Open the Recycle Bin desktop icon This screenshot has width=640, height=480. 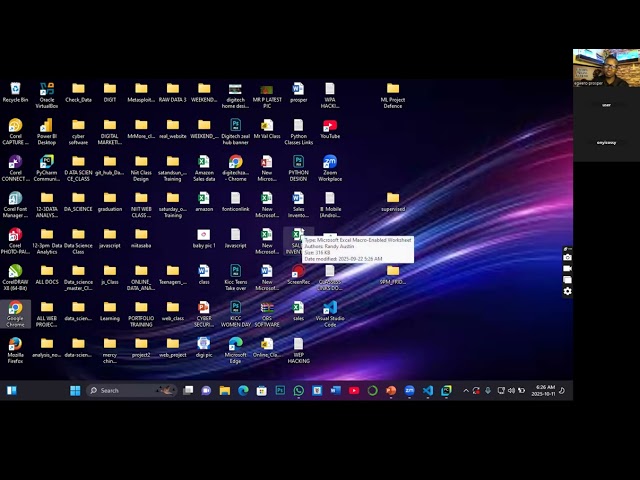pyautogui.click(x=15, y=90)
